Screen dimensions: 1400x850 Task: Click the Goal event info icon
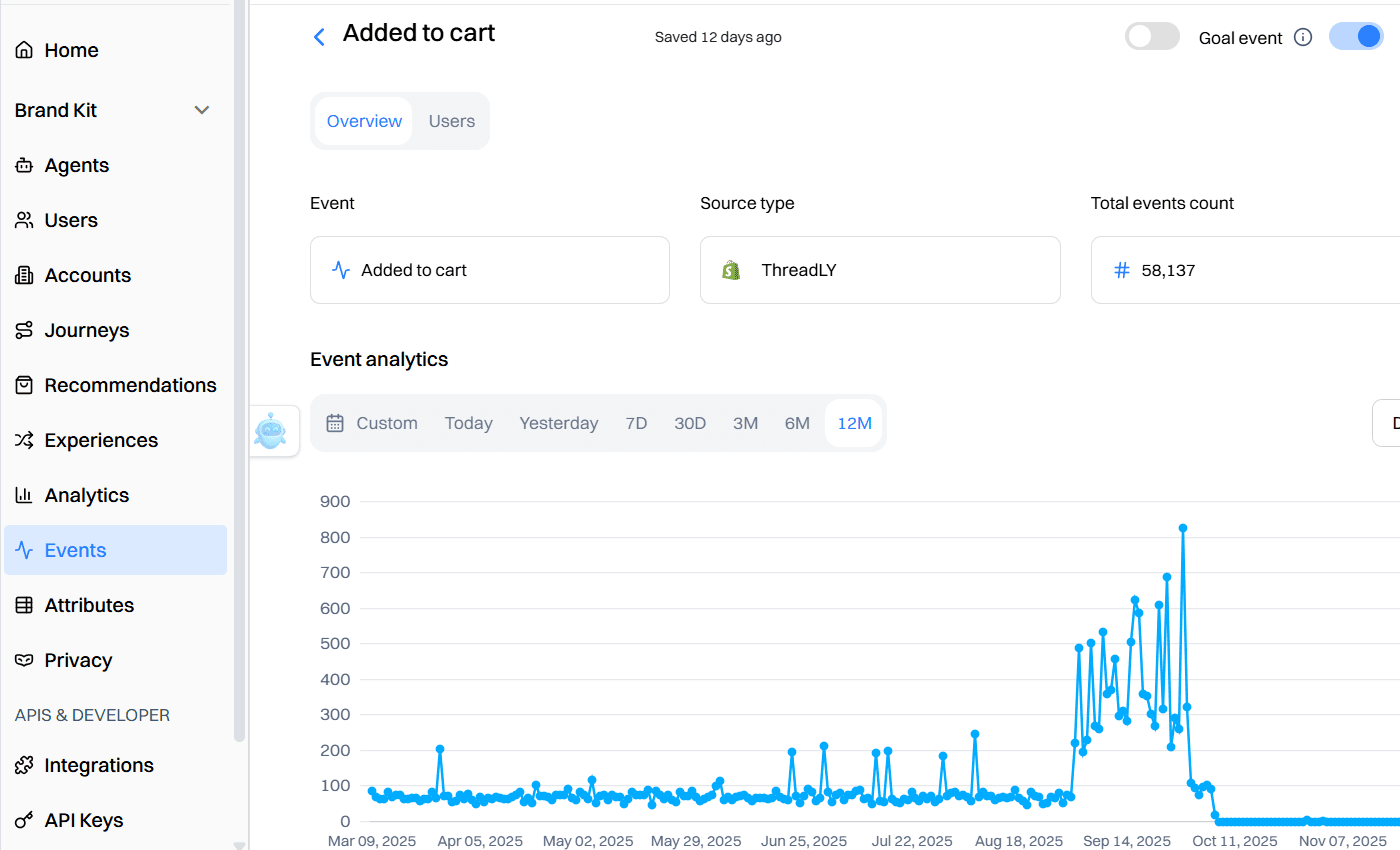(1302, 37)
